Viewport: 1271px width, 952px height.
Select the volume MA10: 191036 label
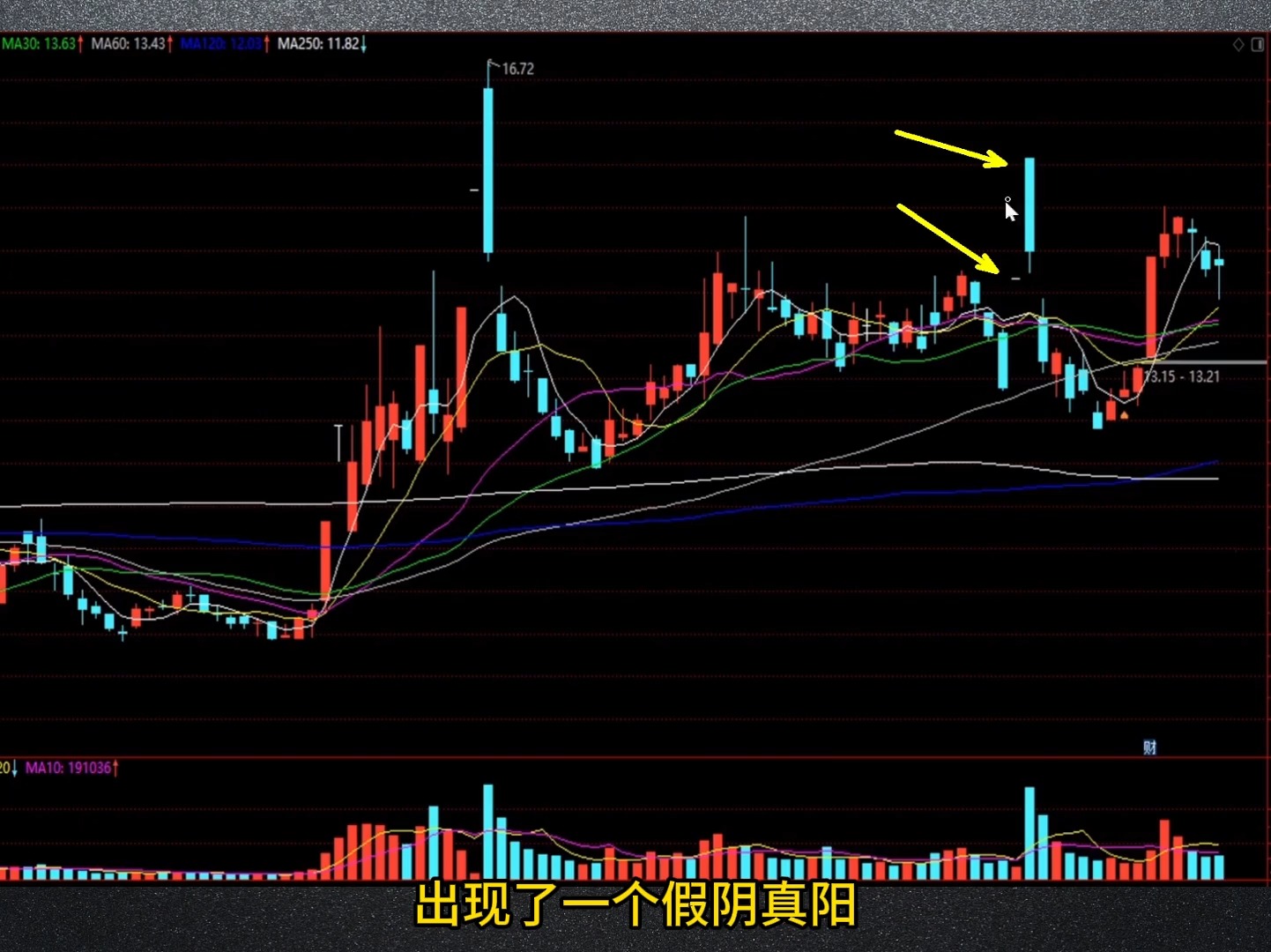tap(72, 768)
